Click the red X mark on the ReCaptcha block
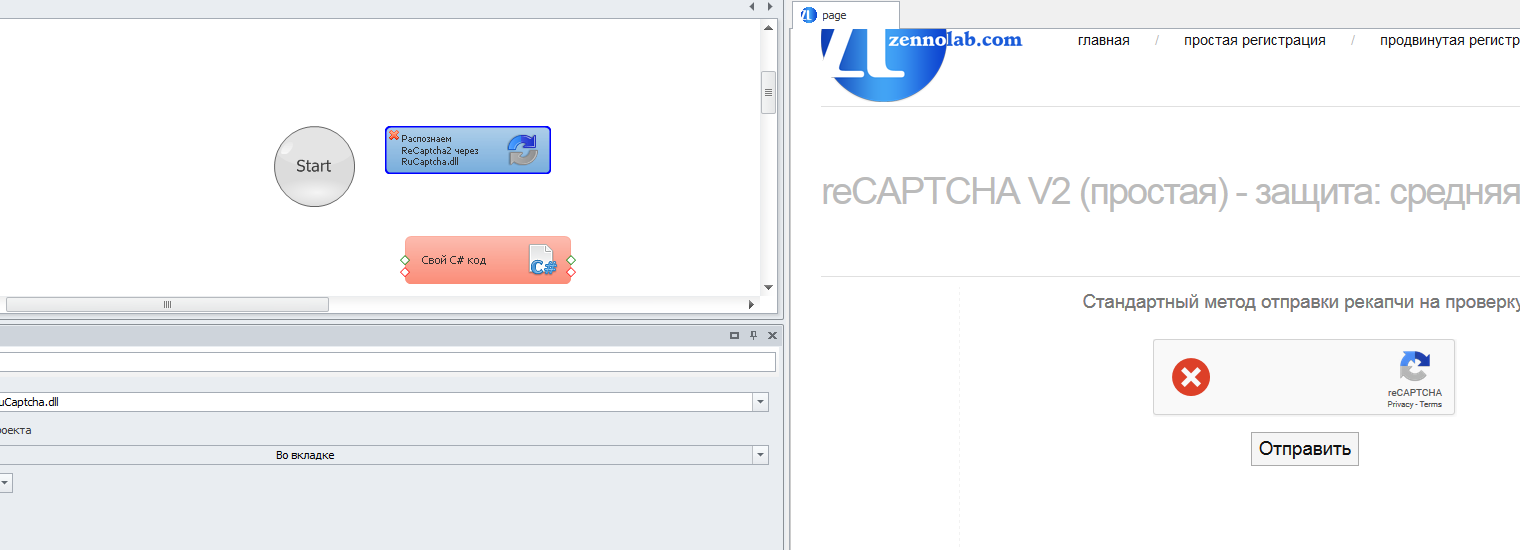Screen dimensions: 1520x550 [x=394, y=135]
